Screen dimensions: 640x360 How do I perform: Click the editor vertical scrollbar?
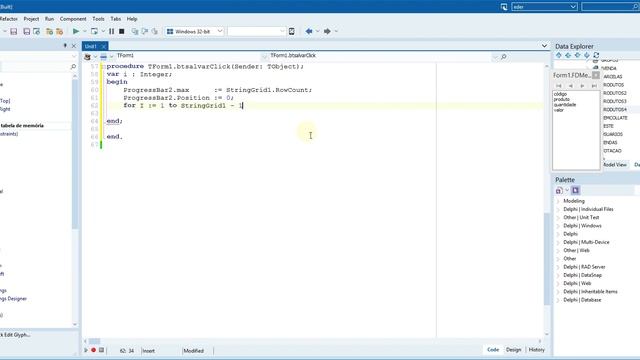(x=547, y=258)
